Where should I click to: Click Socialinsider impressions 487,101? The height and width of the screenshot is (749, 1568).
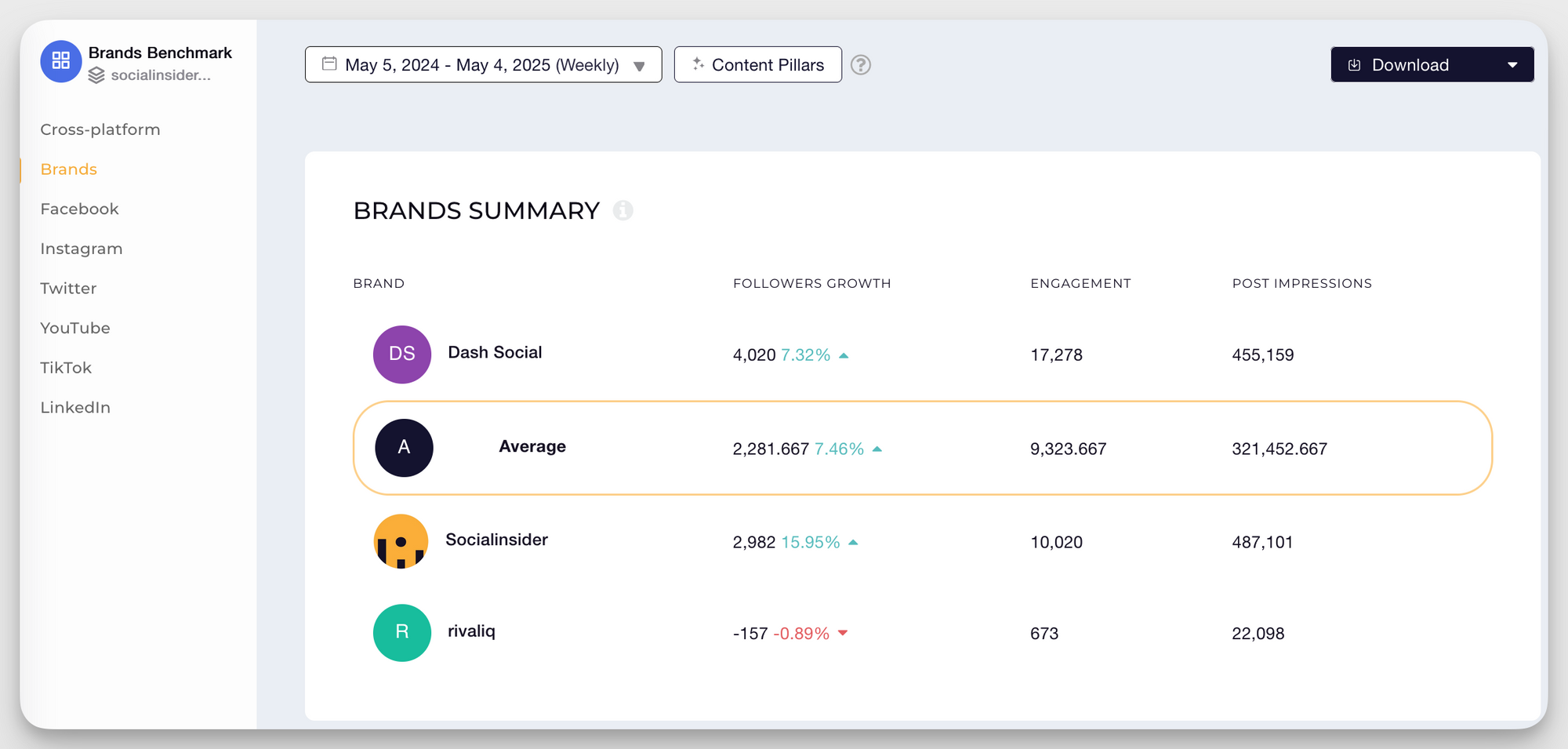(1262, 543)
